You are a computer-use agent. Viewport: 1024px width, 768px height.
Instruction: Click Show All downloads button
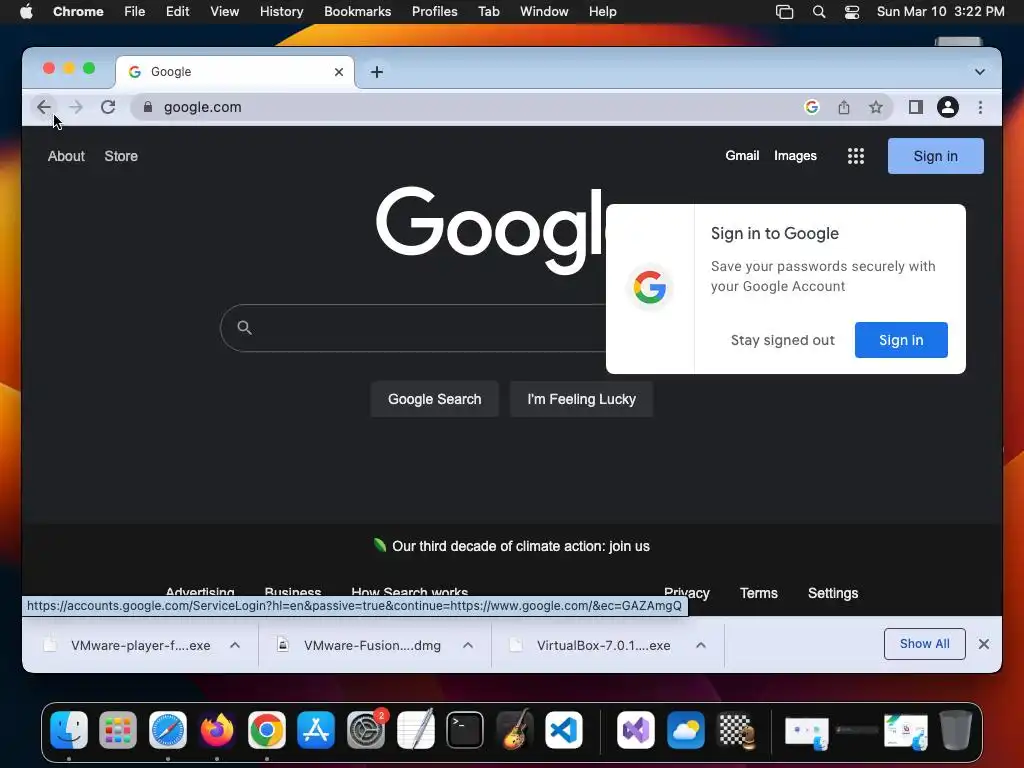tap(924, 644)
